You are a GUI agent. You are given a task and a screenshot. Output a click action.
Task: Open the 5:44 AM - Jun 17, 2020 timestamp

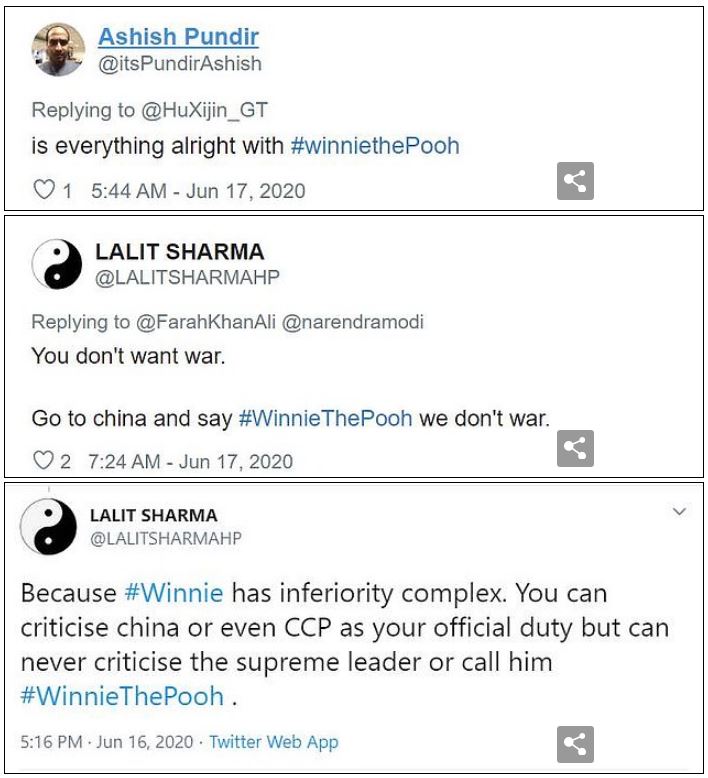(x=198, y=190)
